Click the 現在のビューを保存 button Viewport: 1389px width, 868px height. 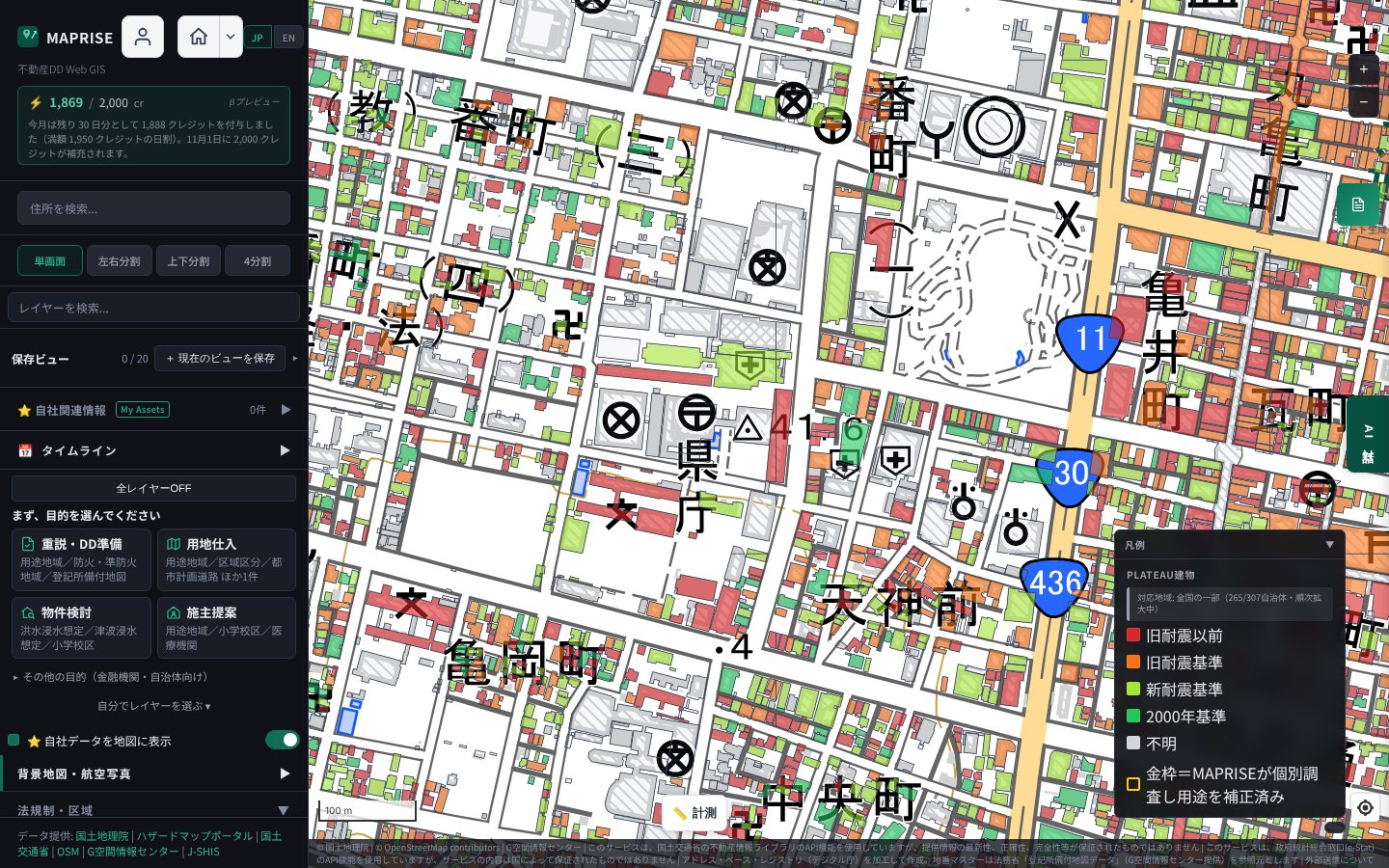point(220,359)
